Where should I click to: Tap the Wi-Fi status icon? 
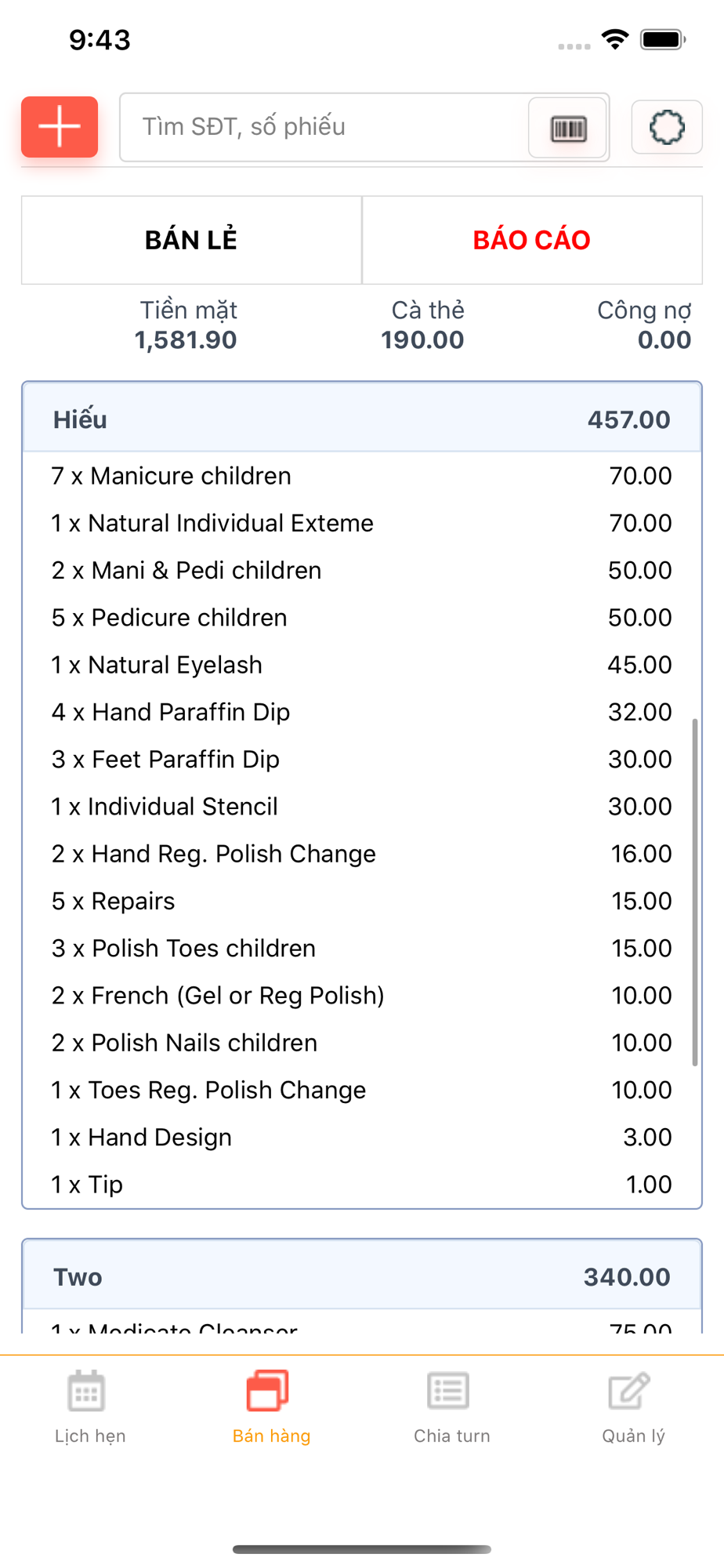click(615, 39)
